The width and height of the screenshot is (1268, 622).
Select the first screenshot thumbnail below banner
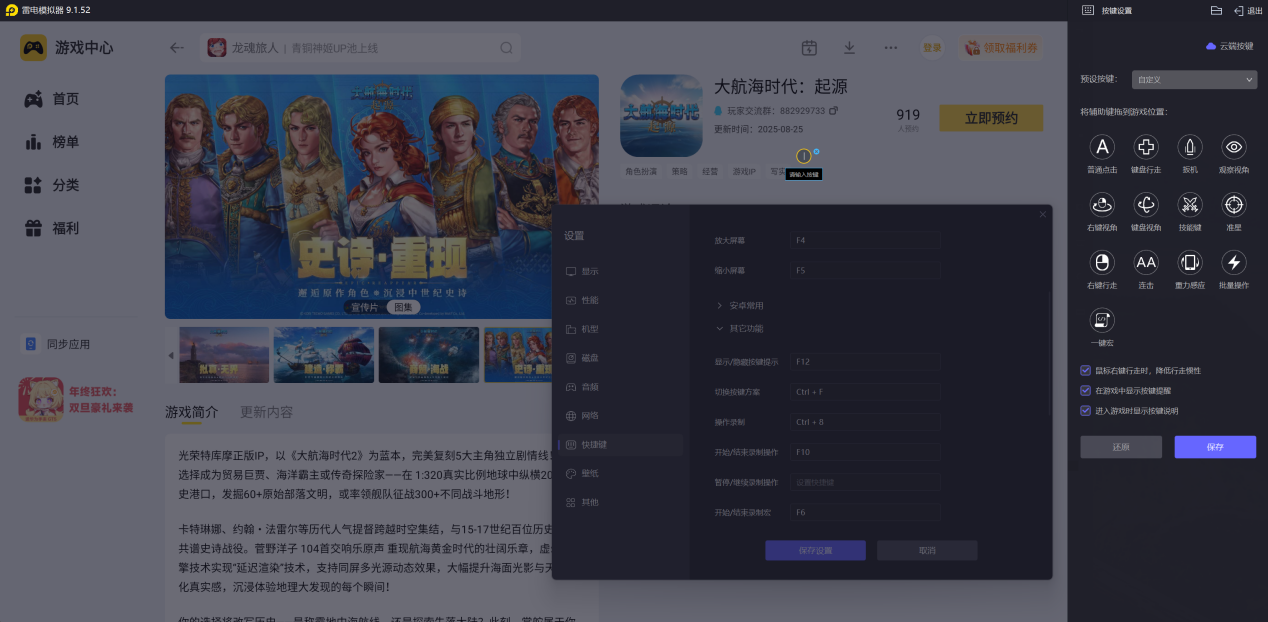224,355
